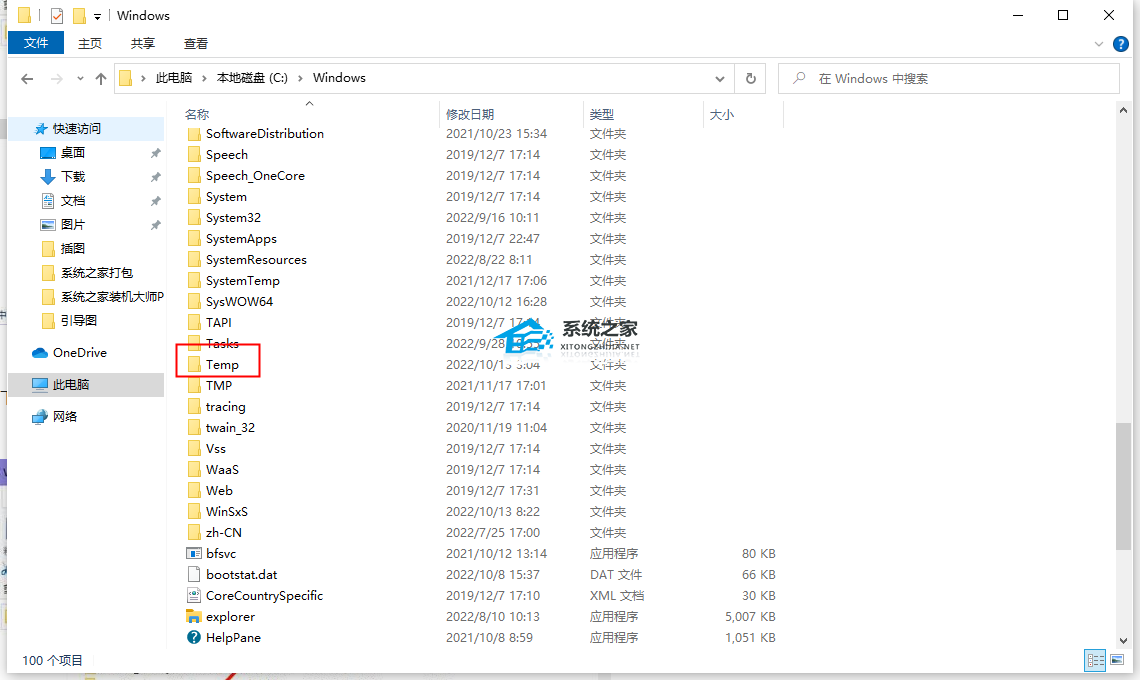1140x680 pixels.
Task: Click pin icon next to 图片
Action: pyautogui.click(x=155, y=225)
